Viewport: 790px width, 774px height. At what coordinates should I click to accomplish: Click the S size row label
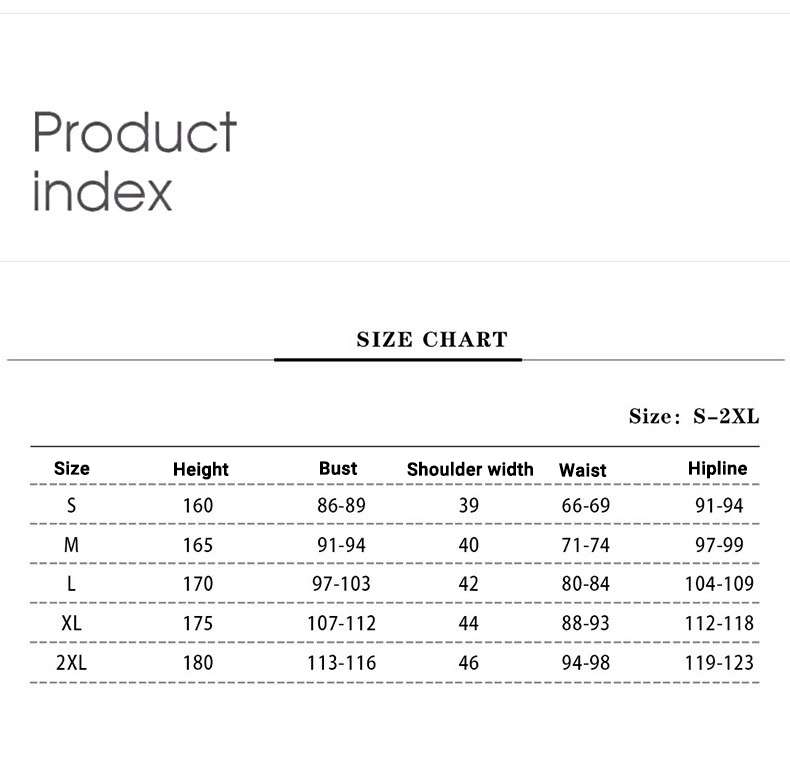pyautogui.click(x=72, y=505)
